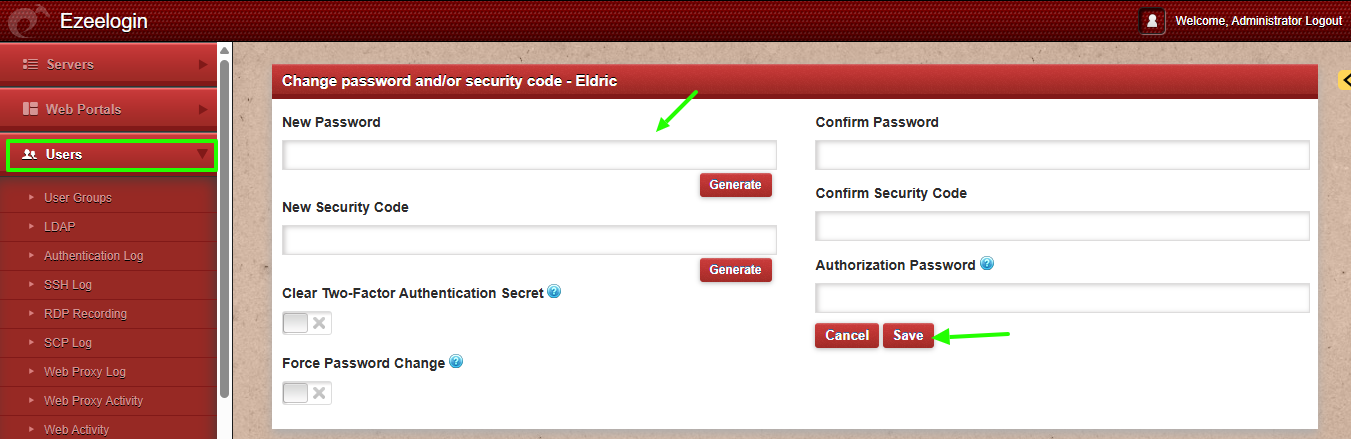Image resolution: width=1351 pixels, height=439 pixels.
Task: Click the Users people icon in sidebar
Action: pos(29,155)
